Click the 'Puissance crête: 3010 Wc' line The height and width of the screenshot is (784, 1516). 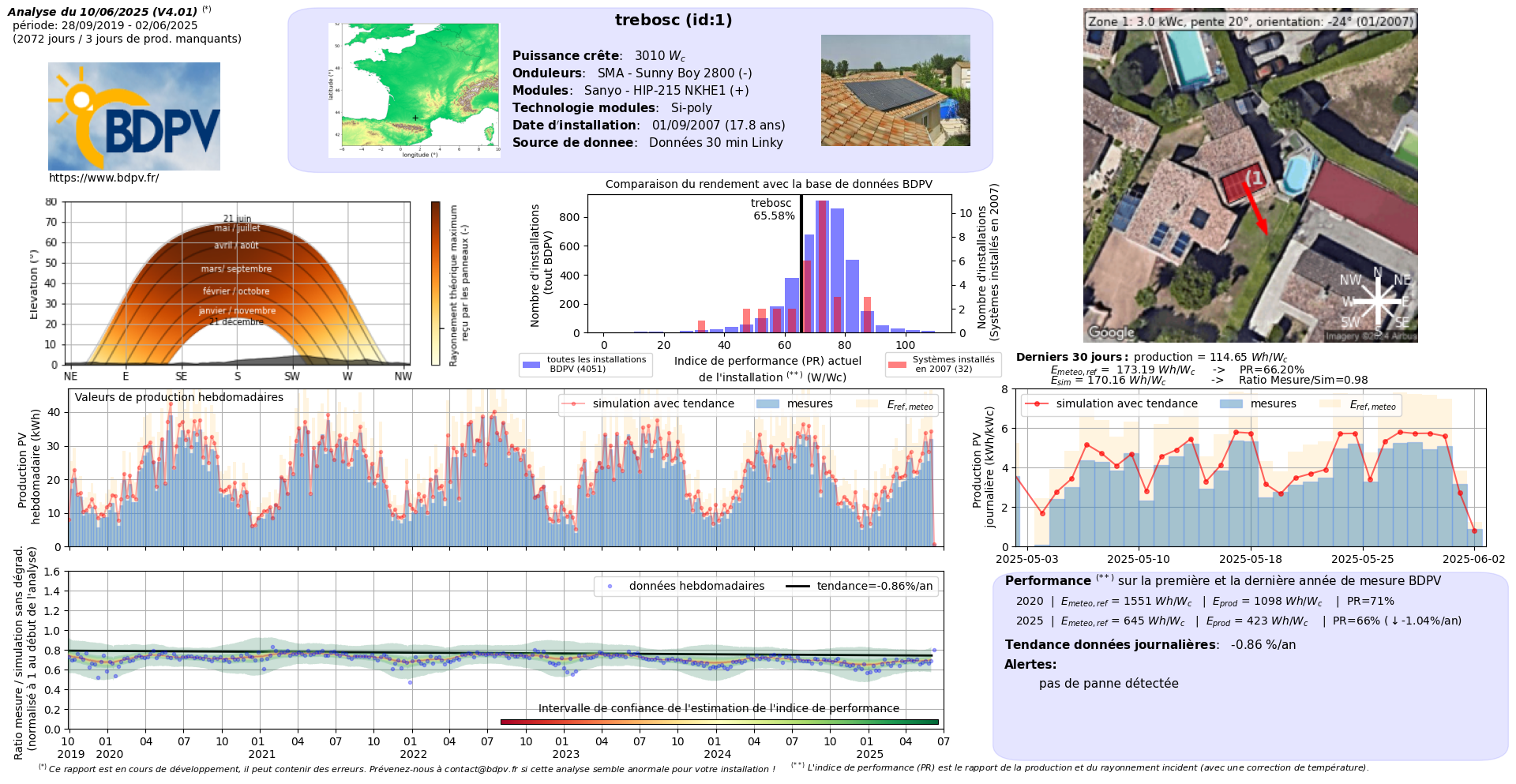(599, 56)
